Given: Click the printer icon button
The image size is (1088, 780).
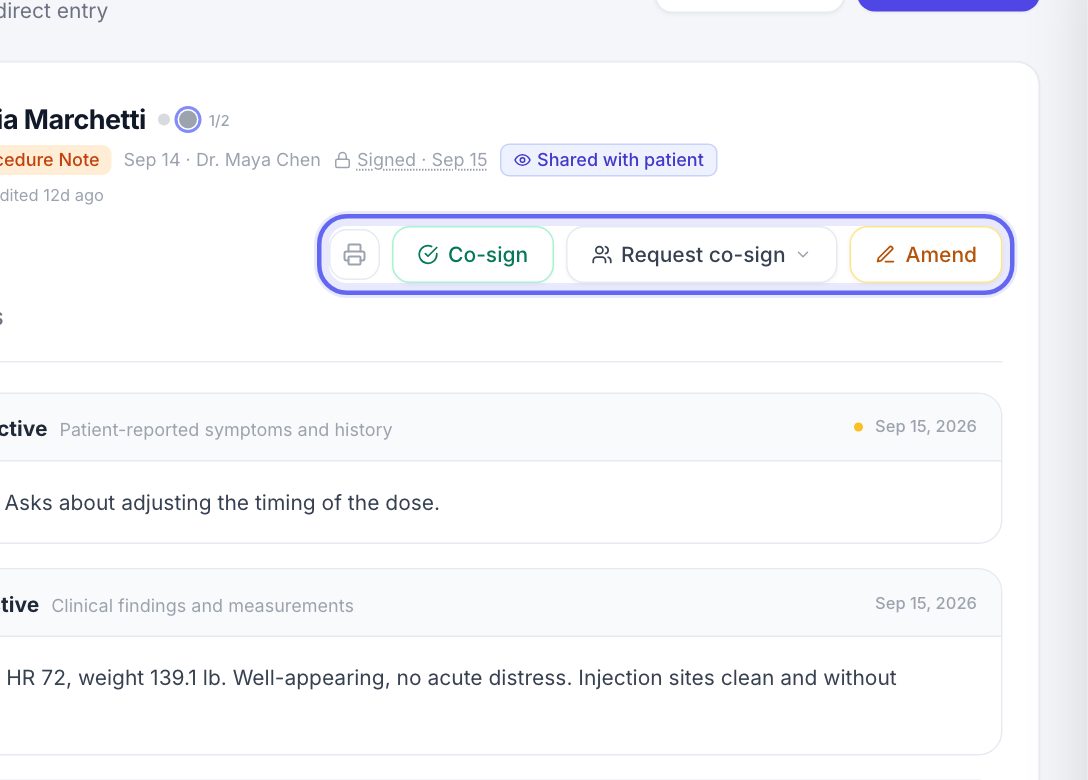Looking at the screenshot, I should pos(355,255).
